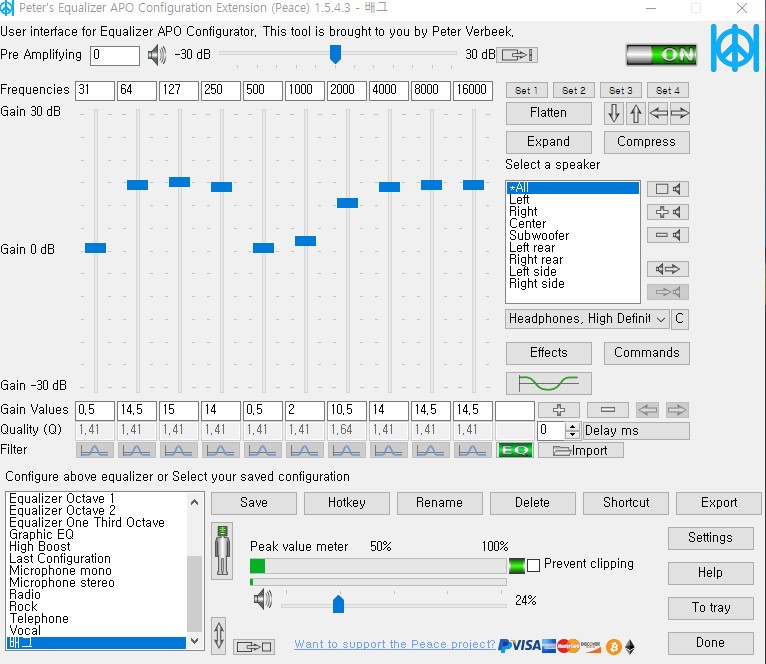Image resolution: width=766 pixels, height=664 pixels.
Task: Click the C button beside device dropdown
Action: click(680, 319)
